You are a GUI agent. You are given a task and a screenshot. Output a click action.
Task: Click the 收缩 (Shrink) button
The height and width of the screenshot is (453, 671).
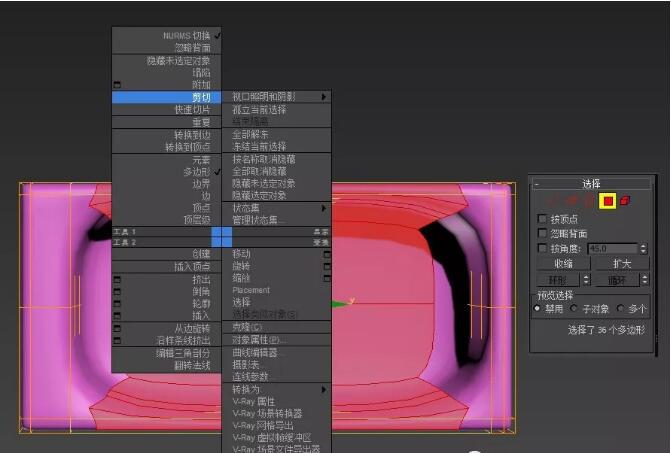point(564,264)
